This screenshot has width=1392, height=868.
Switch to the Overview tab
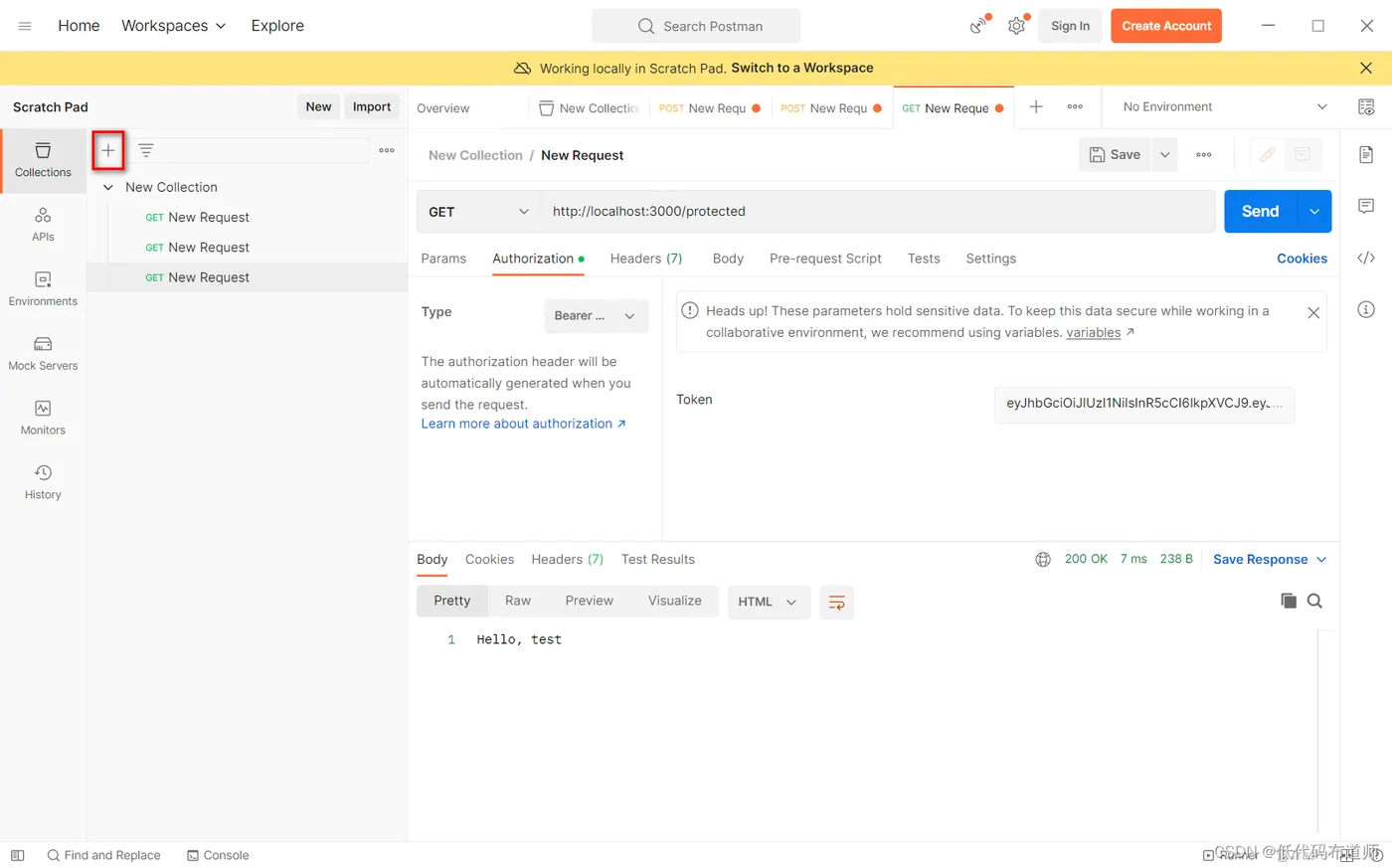click(x=443, y=108)
